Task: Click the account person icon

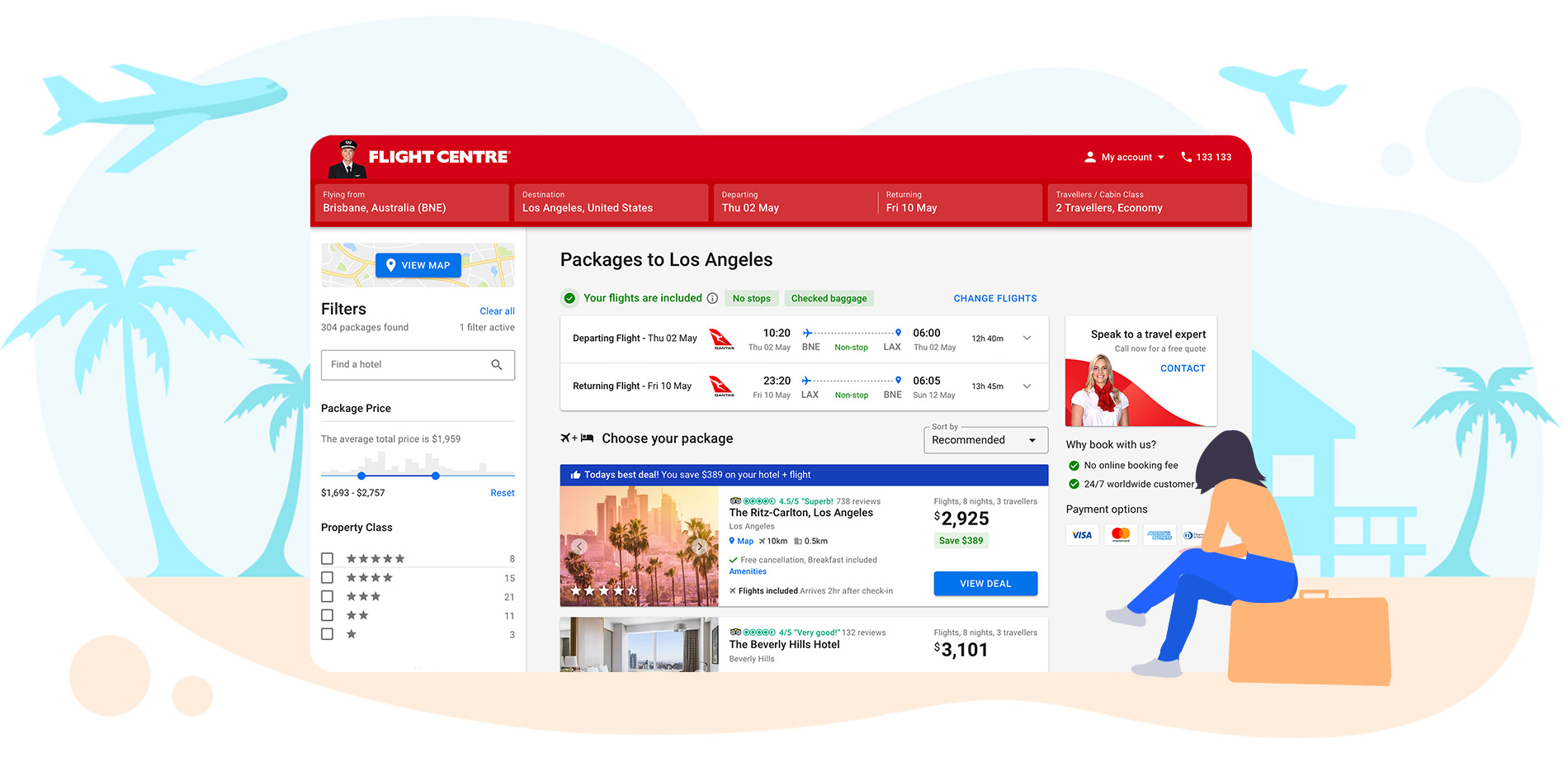Action: 1090,157
